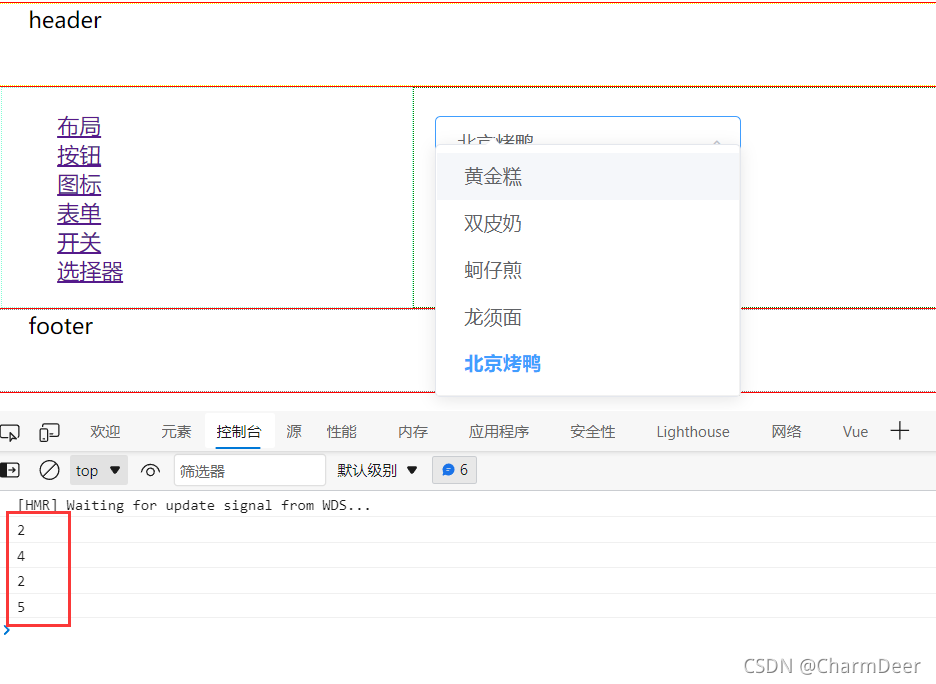Switch to the 安全性 tab

pos(592,432)
